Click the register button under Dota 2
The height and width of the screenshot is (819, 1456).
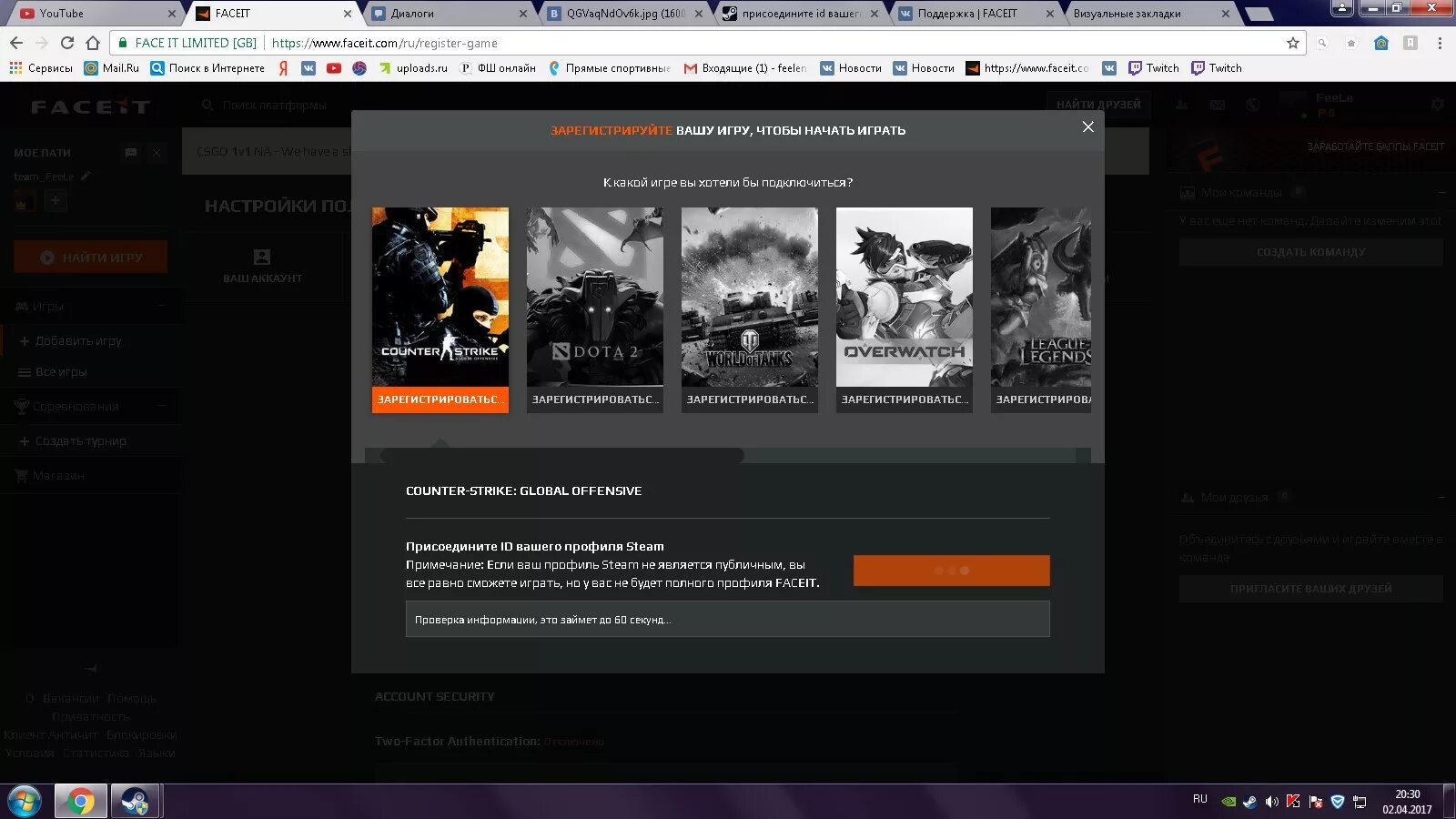[595, 399]
